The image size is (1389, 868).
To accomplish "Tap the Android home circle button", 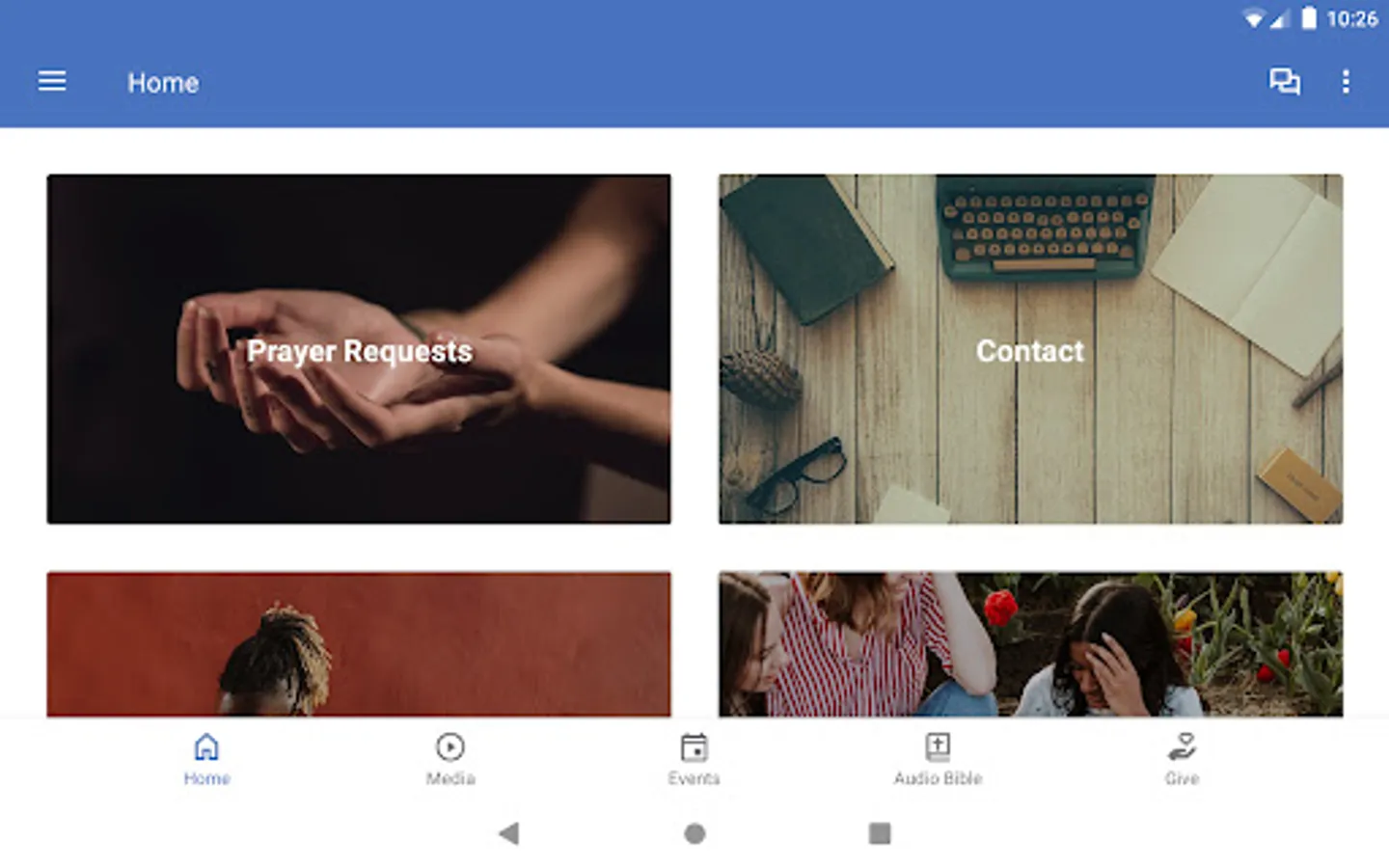I will (694, 833).
